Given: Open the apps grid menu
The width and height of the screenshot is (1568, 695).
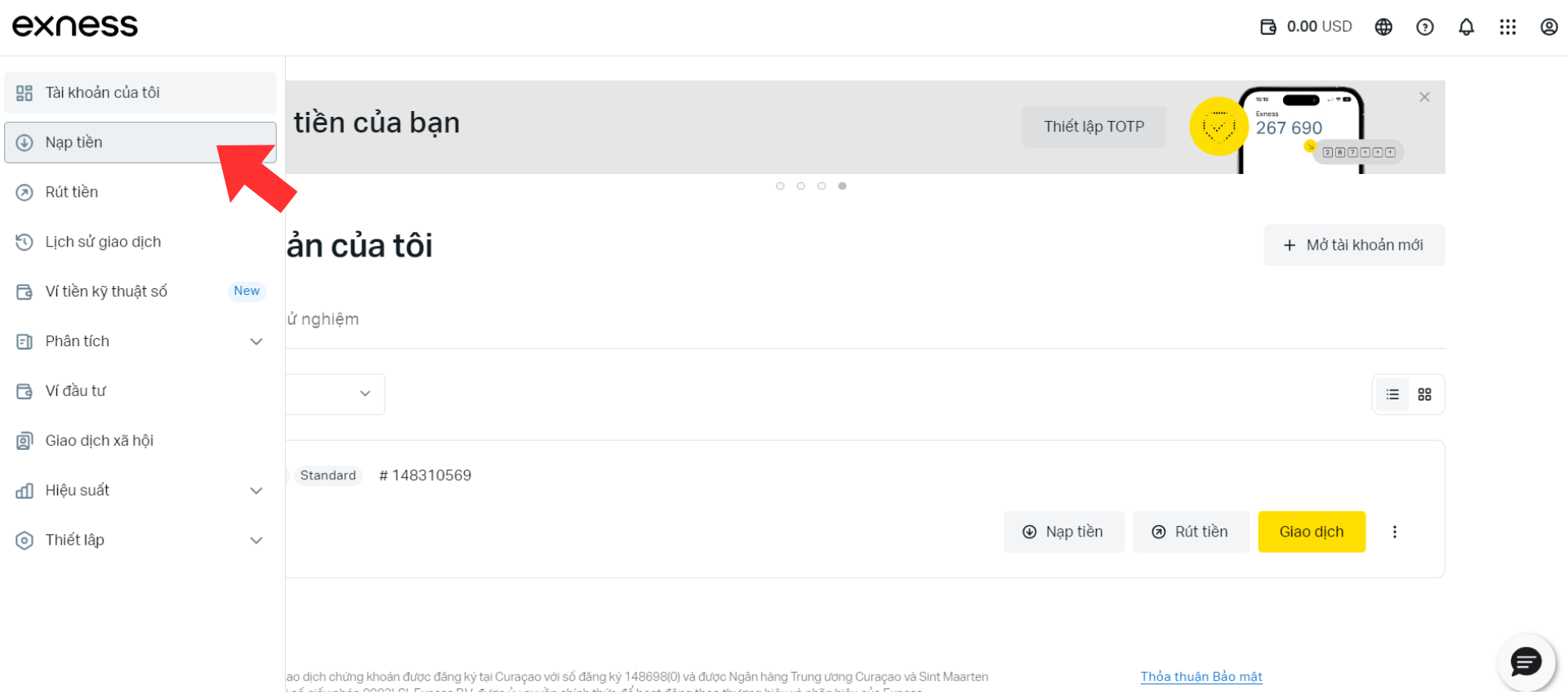Looking at the screenshot, I should tap(1508, 27).
